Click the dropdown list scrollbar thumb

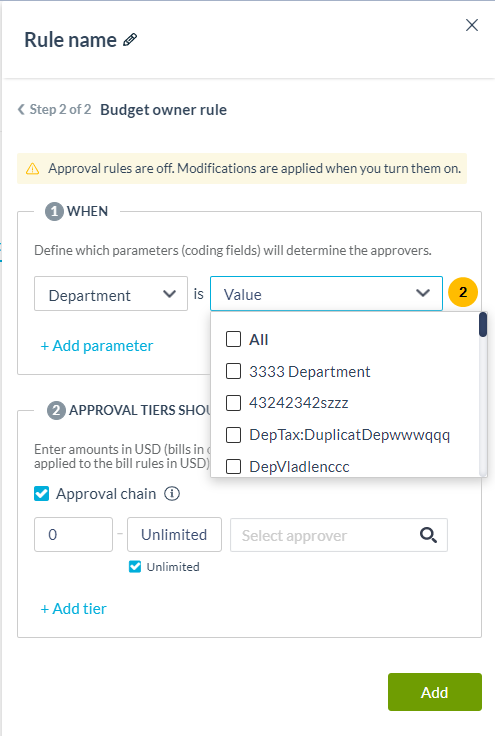coord(483,325)
